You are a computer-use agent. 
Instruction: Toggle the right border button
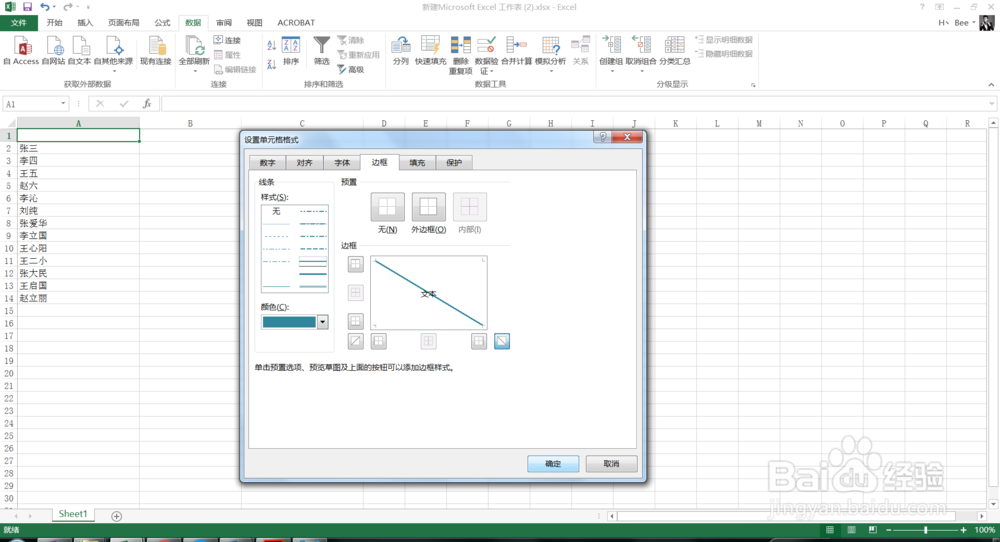[479, 341]
